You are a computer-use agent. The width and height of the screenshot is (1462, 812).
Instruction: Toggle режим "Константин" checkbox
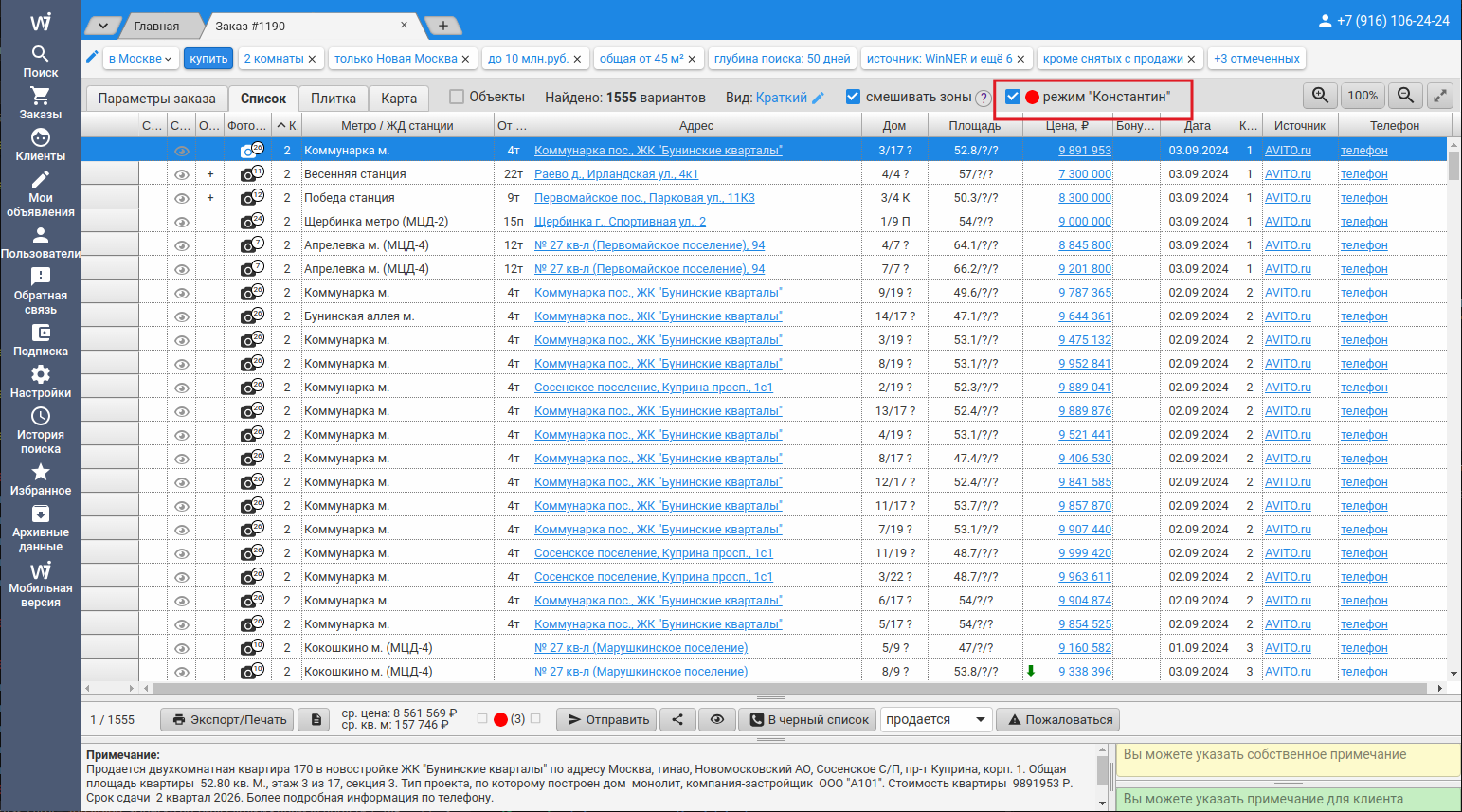[x=1013, y=97]
